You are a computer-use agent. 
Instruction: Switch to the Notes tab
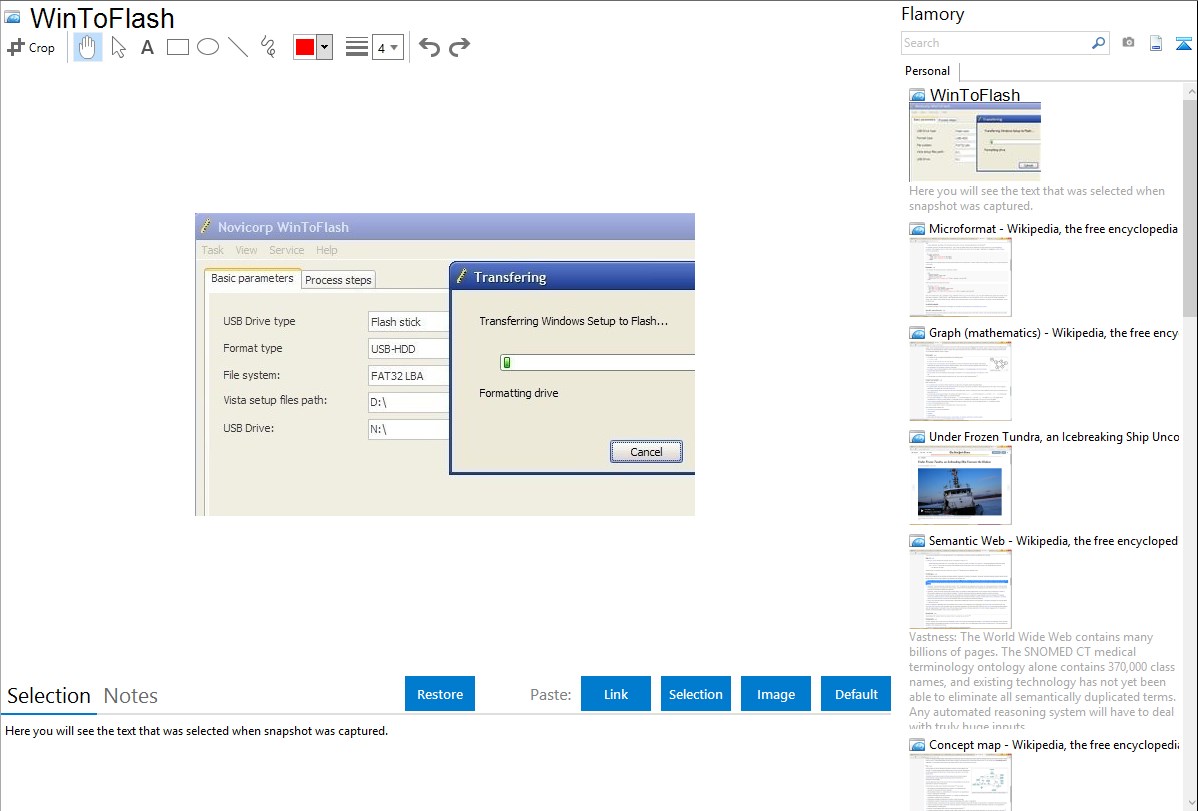tap(131, 696)
